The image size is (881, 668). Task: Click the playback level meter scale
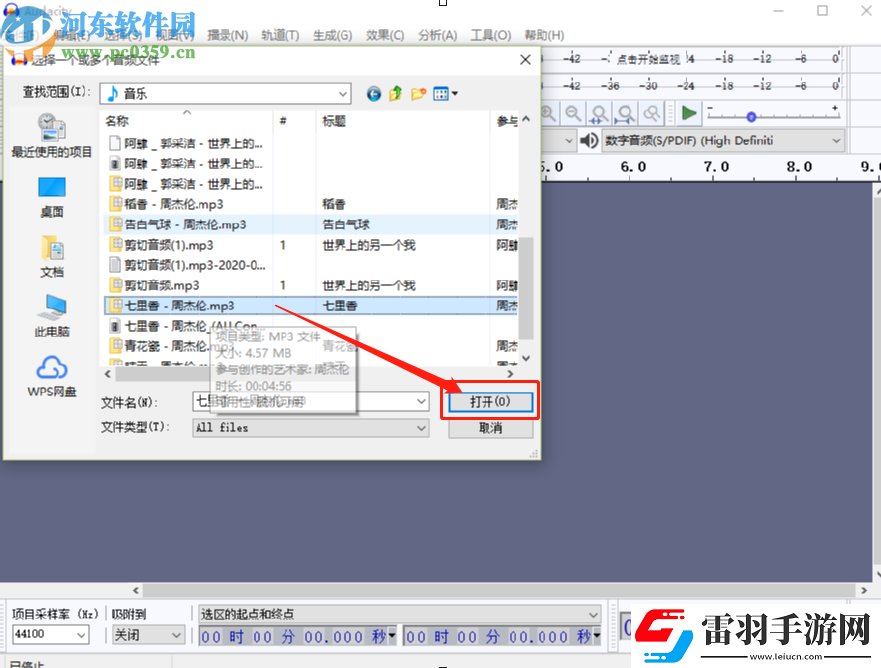(x=692, y=86)
